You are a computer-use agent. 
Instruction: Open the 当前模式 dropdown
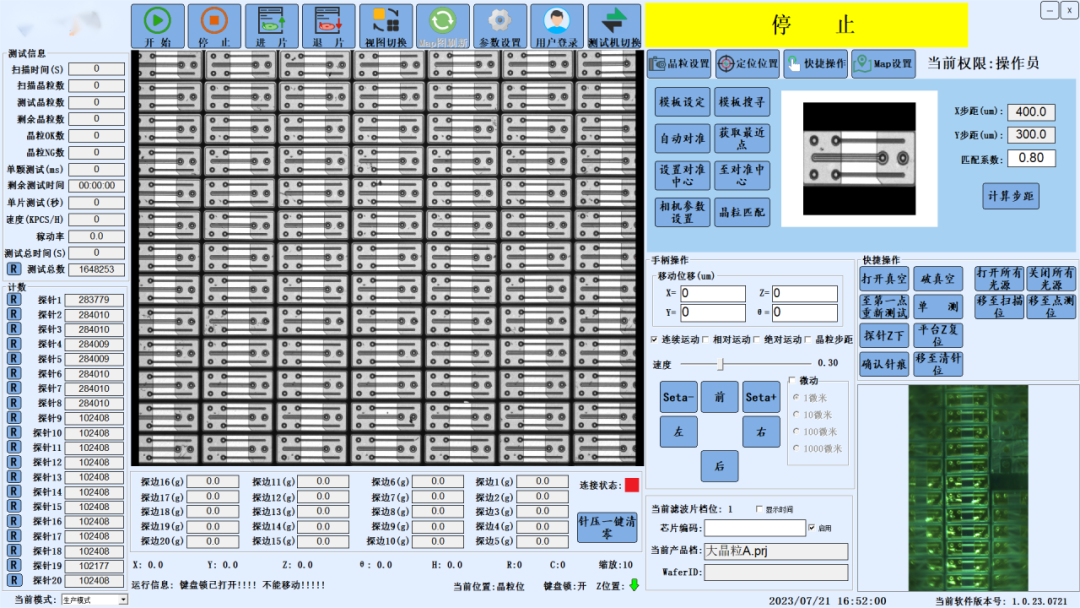coord(94,600)
